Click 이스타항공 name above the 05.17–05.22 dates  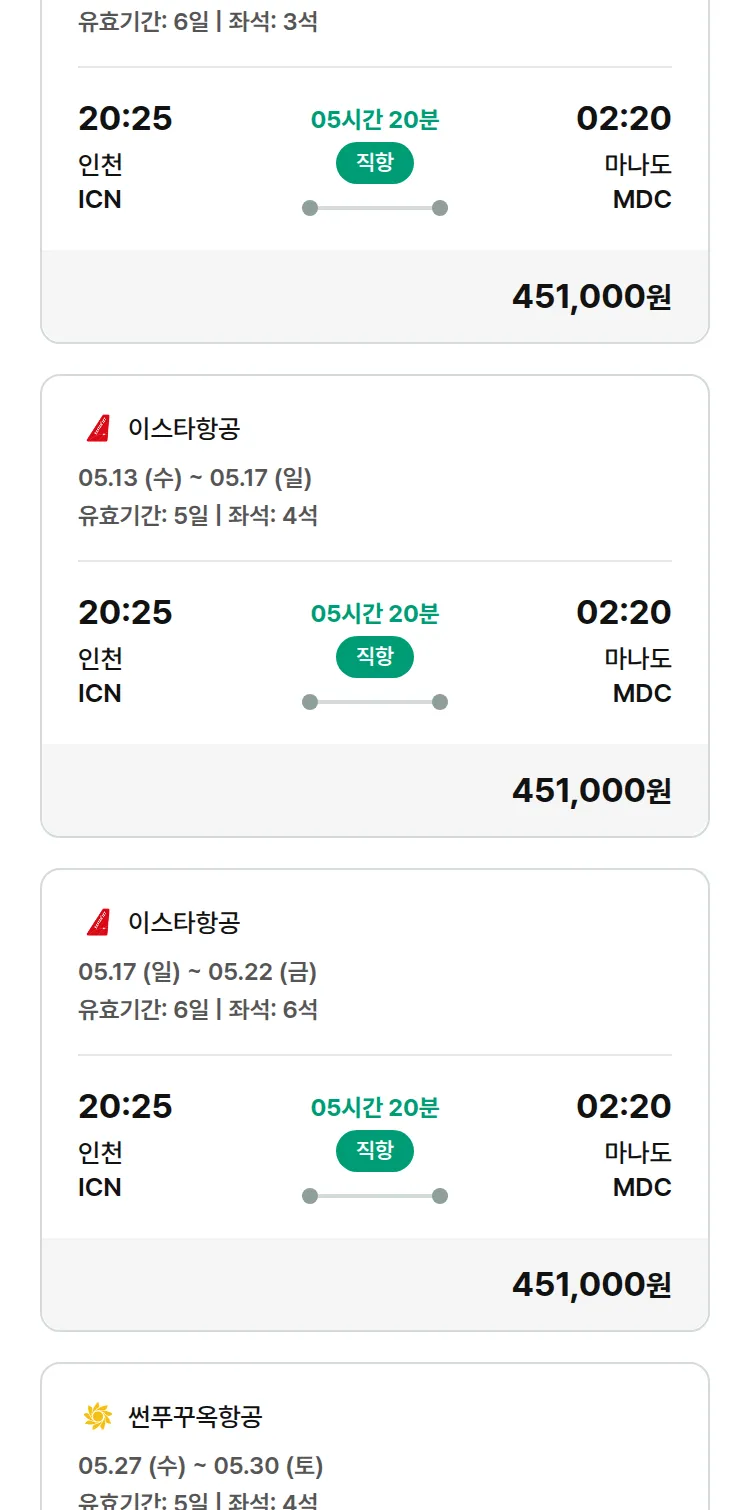point(184,922)
